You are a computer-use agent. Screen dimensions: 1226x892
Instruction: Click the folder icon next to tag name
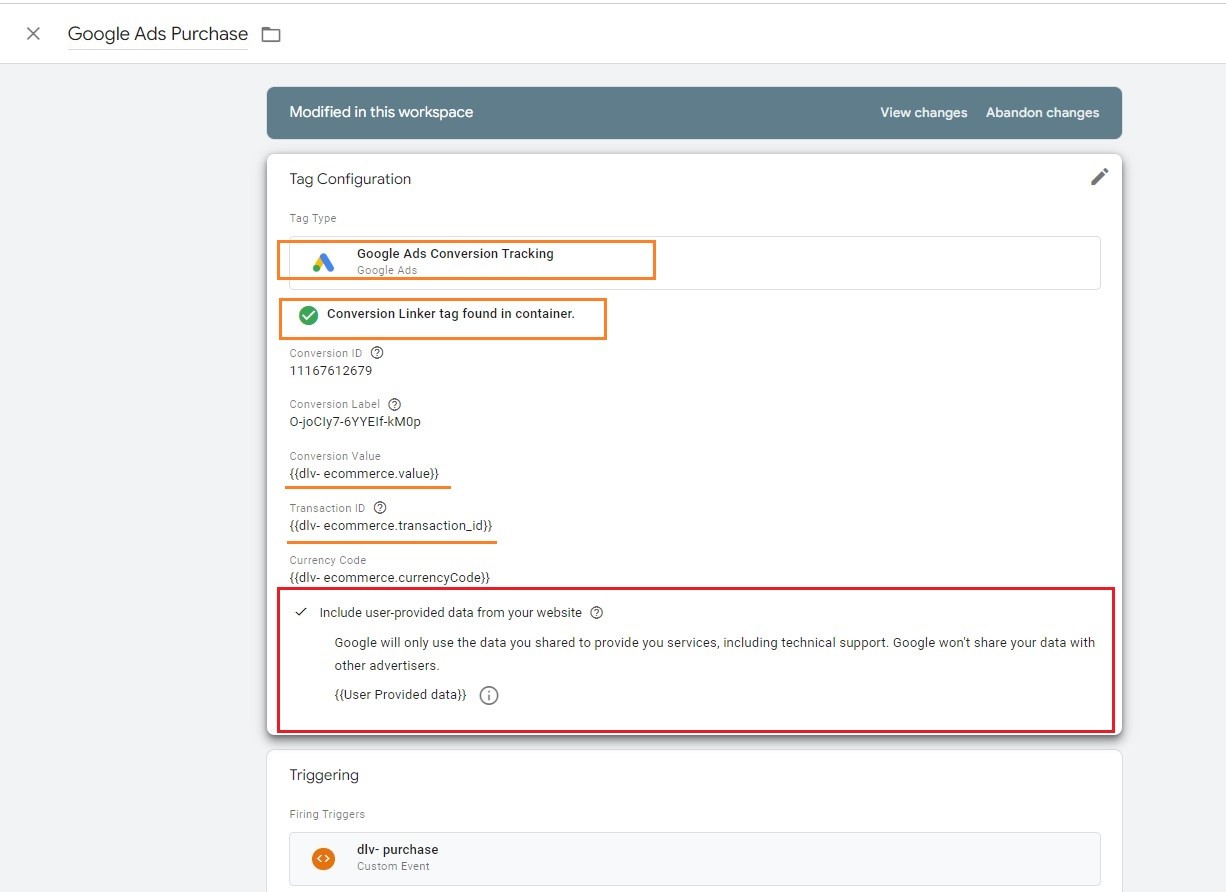tap(270, 33)
